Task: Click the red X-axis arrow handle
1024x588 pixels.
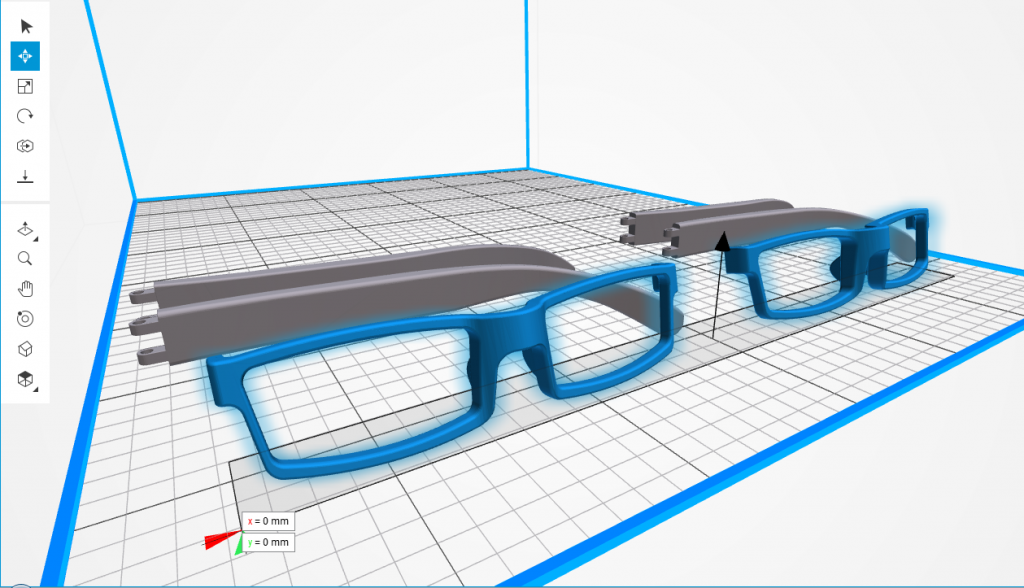Action: (217, 541)
